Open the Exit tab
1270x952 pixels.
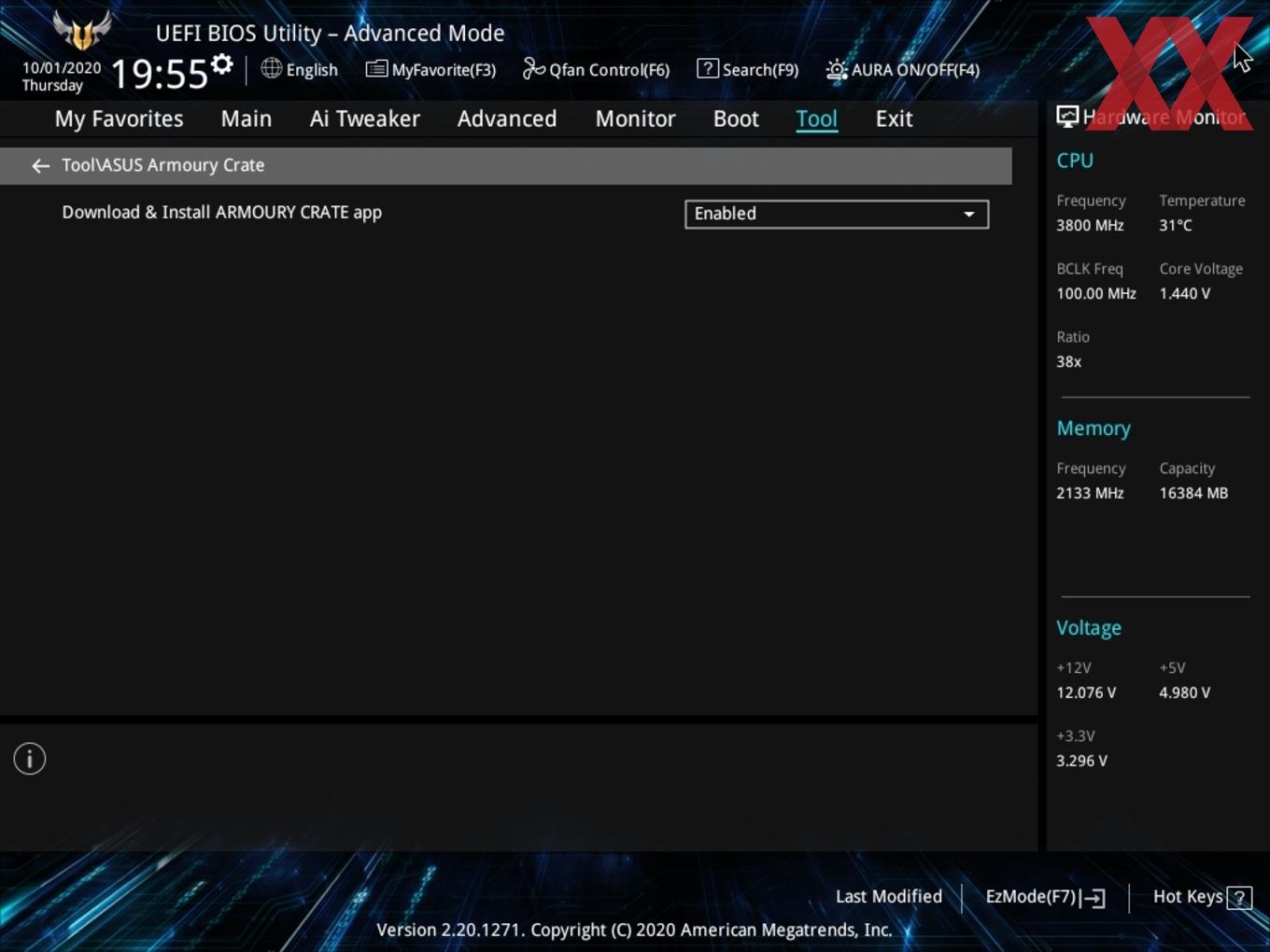click(894, 119)
